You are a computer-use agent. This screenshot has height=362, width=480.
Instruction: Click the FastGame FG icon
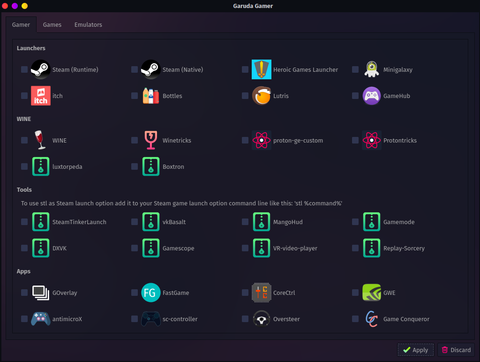click(151, 292)
